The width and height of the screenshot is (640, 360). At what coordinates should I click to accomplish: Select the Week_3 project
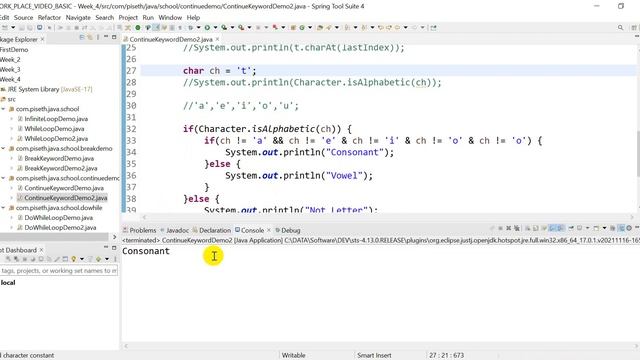(10, 69)
